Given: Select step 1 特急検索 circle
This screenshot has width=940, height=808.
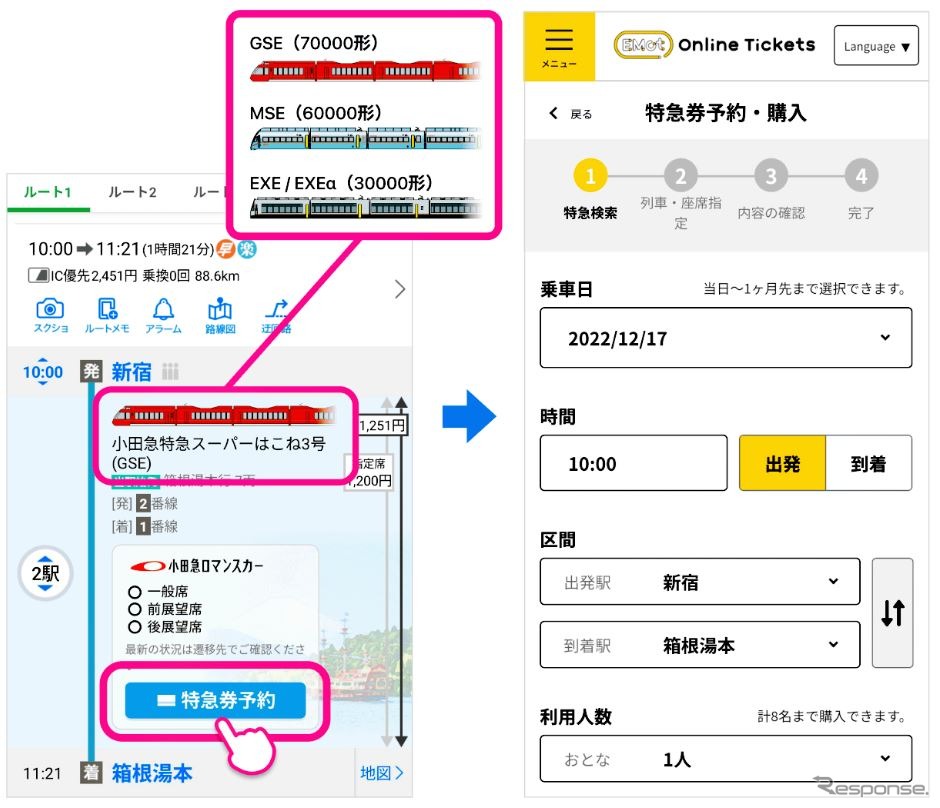Looking at the screenshot, I should (x=590, y=176).
